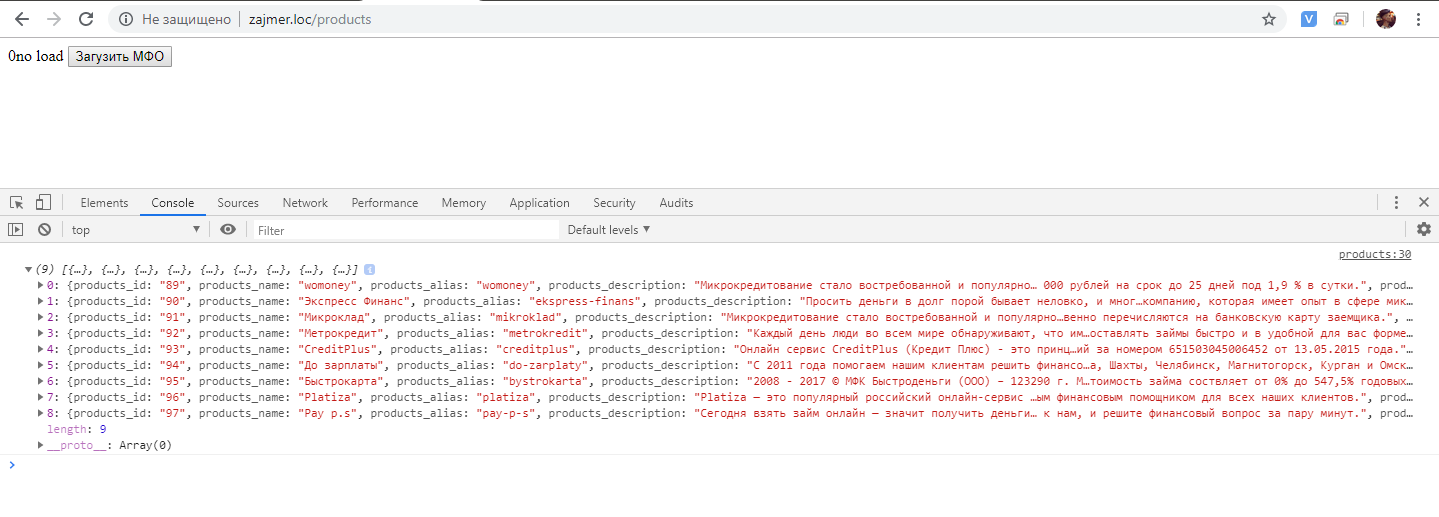Open the top execution context dropdown
The width and height of the screenshot is (1439, 517).
pyautogui.click(x=137, y=230)
